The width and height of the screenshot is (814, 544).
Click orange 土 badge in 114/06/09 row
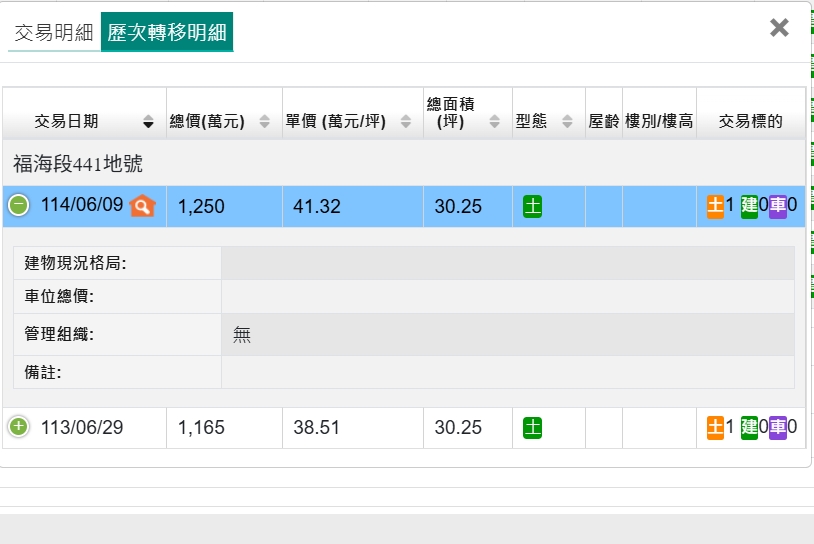point(715,206)
